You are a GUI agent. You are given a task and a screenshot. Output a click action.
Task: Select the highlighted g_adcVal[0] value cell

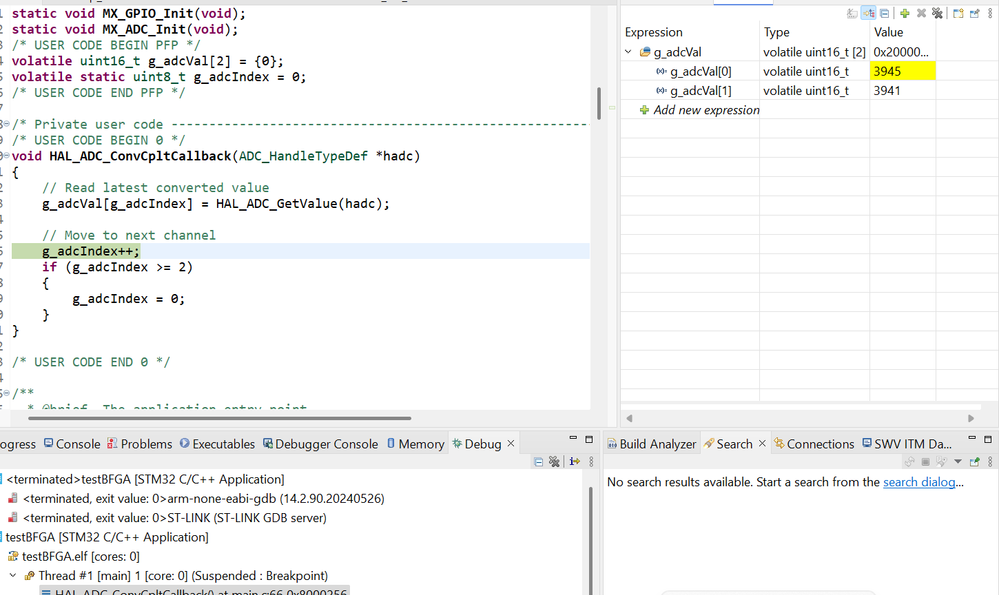click(x=902, y=71)
